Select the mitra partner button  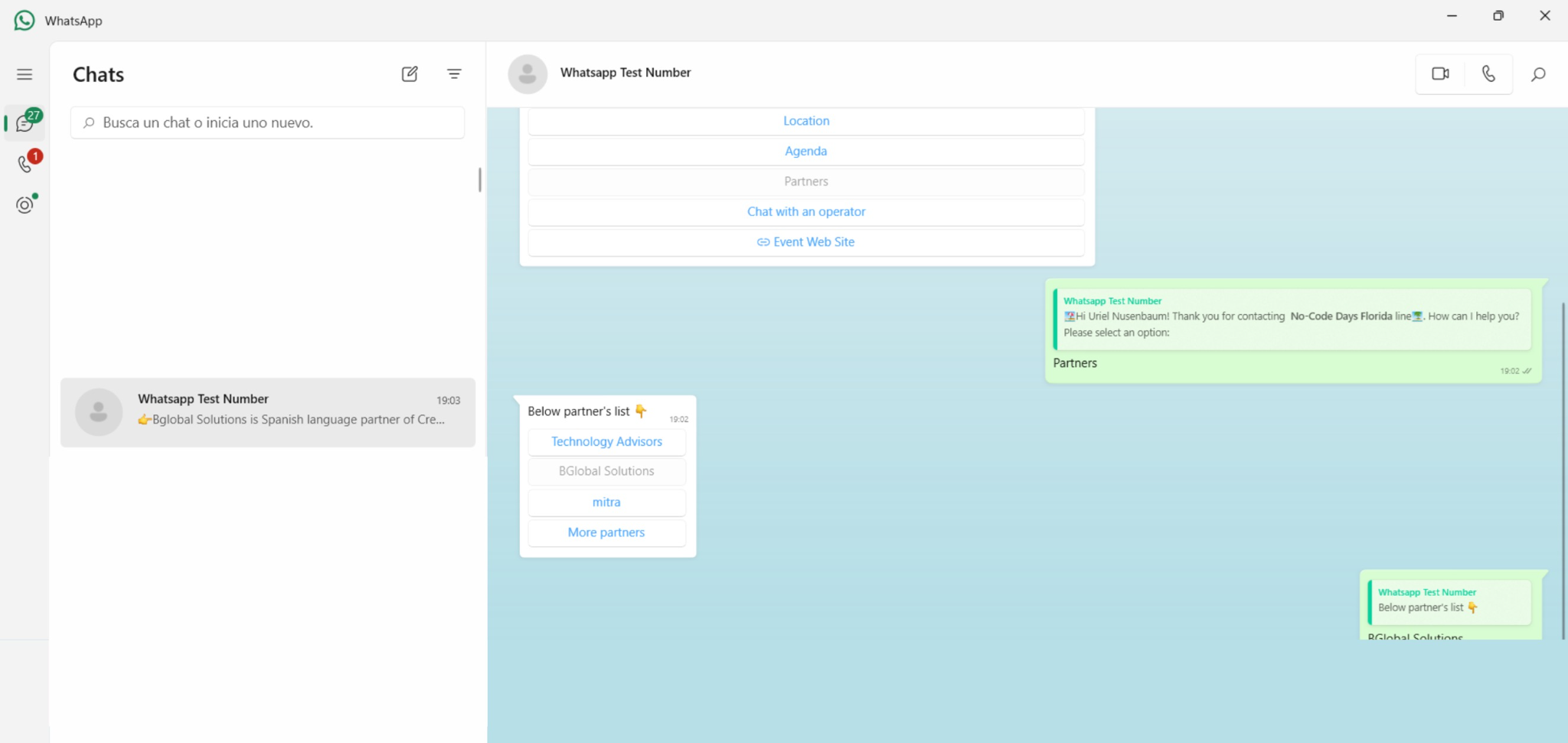pos(606,502)
